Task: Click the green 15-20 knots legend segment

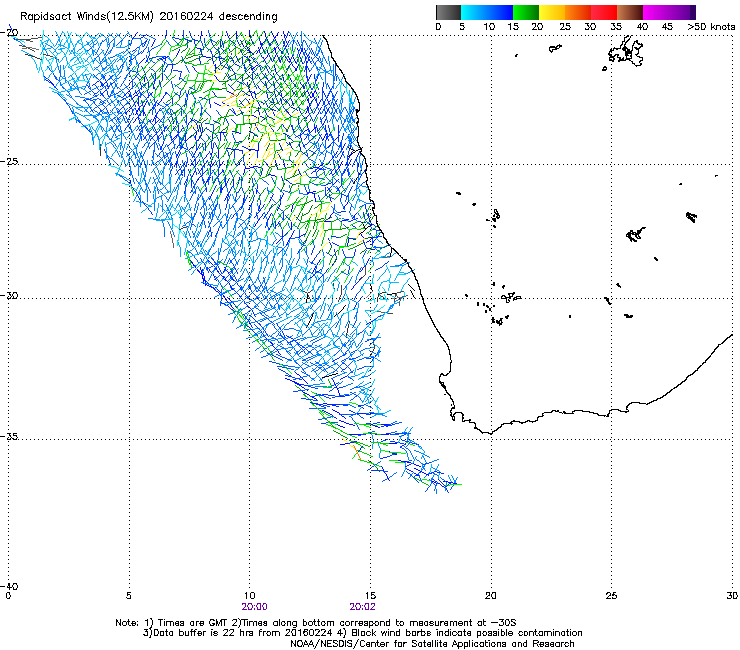Action: pos(526,12)
